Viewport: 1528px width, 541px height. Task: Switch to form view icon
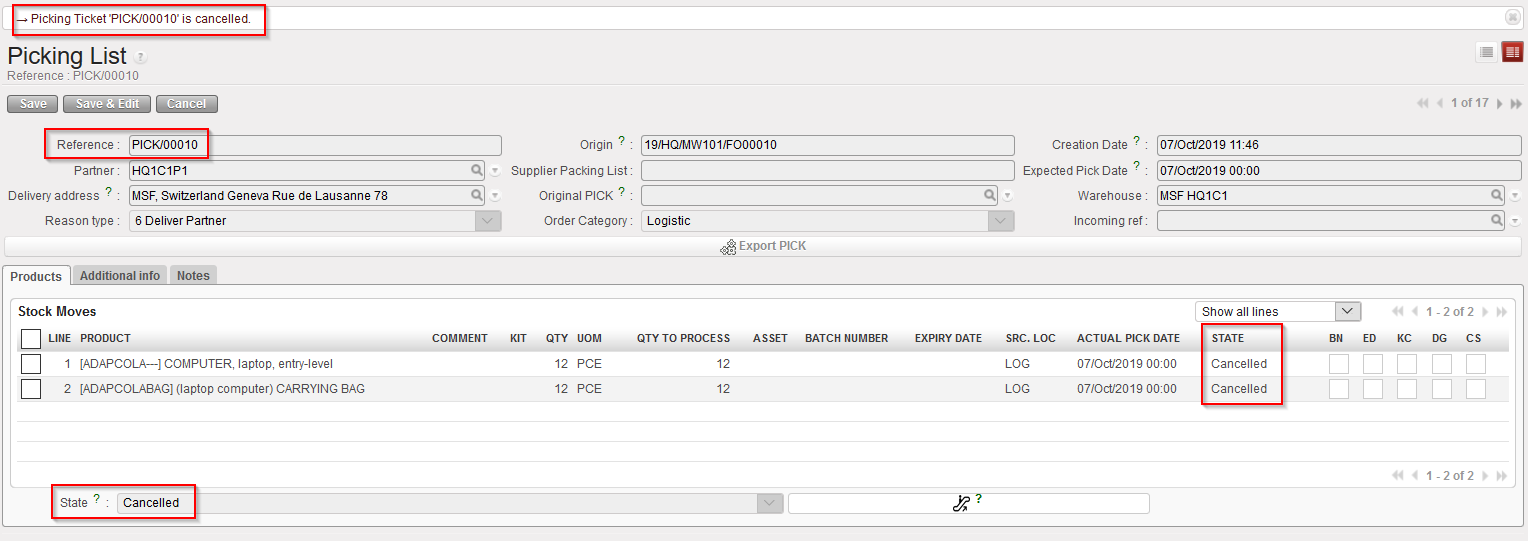click(1512, 52)
